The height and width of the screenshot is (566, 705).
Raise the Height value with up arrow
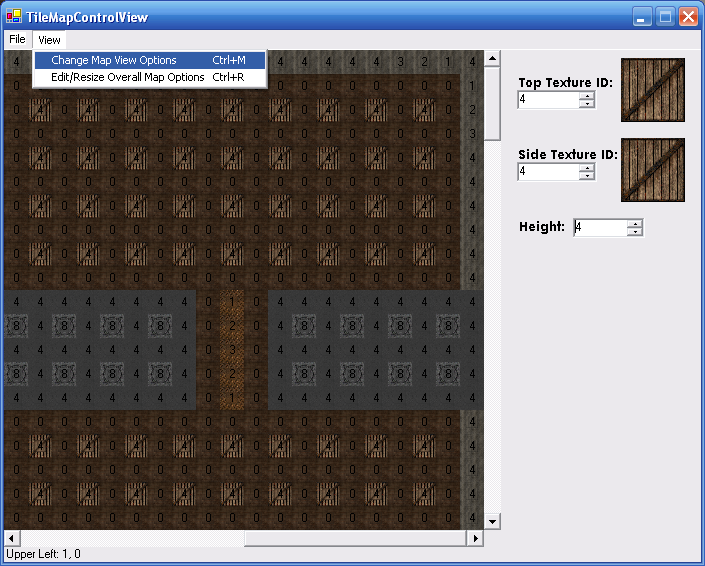pyautogui.click(x=634, y=224)
